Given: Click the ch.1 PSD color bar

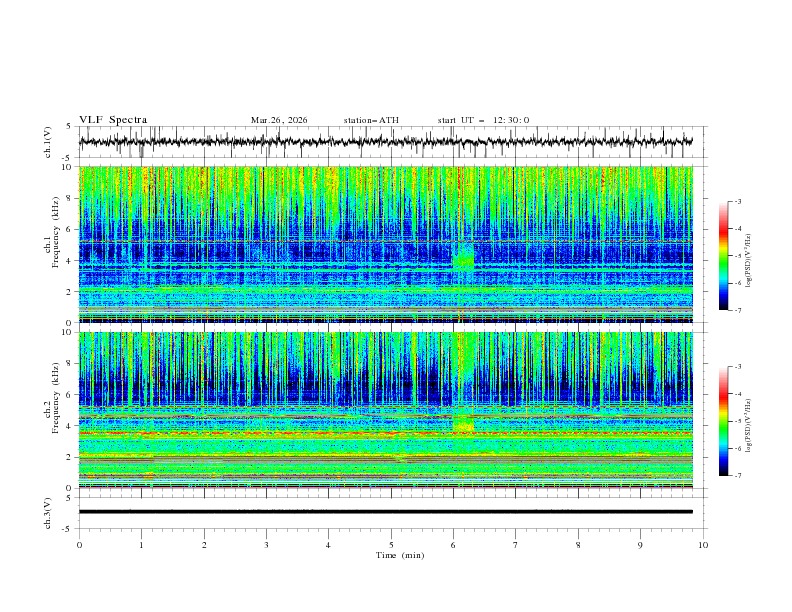Looking at the screenshot, I should pos(723,256).
